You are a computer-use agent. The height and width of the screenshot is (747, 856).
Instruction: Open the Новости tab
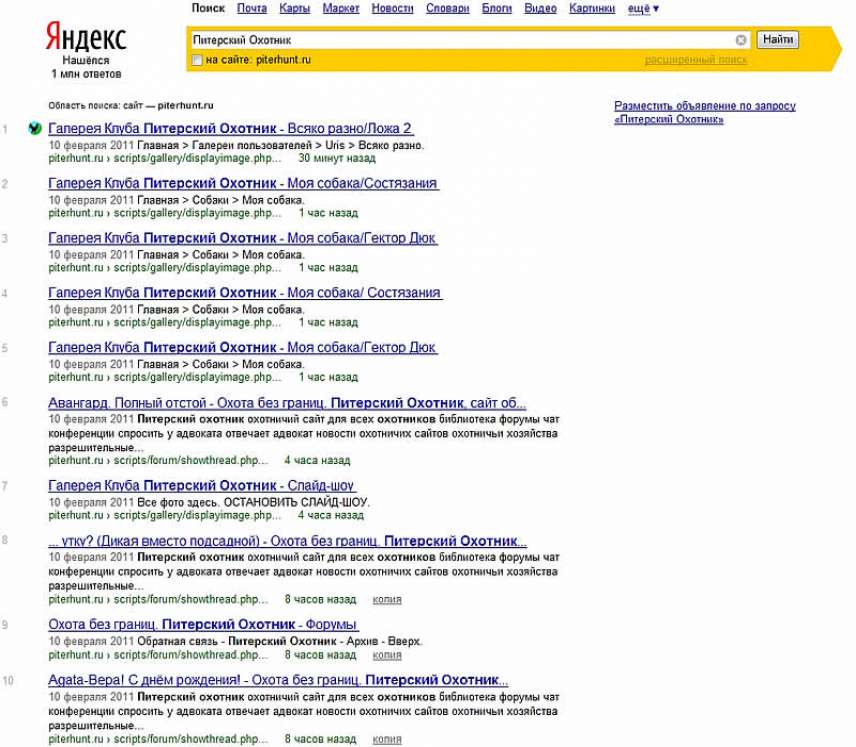pos(392,8)
